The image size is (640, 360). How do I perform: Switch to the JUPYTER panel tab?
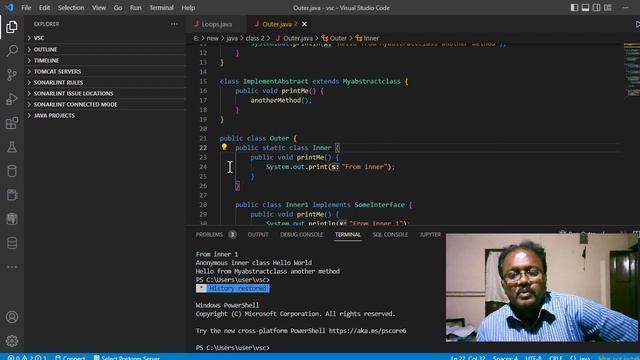pyautogui.click(x=430, y=235)
